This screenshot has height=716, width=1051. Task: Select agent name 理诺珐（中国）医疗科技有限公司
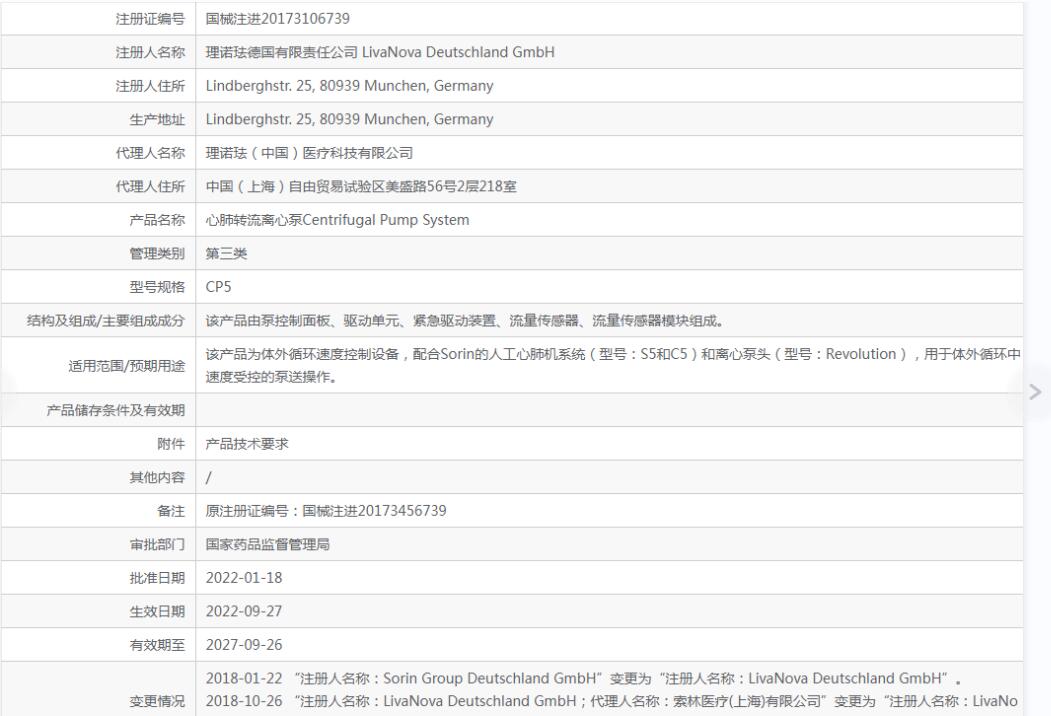(309, 153)
